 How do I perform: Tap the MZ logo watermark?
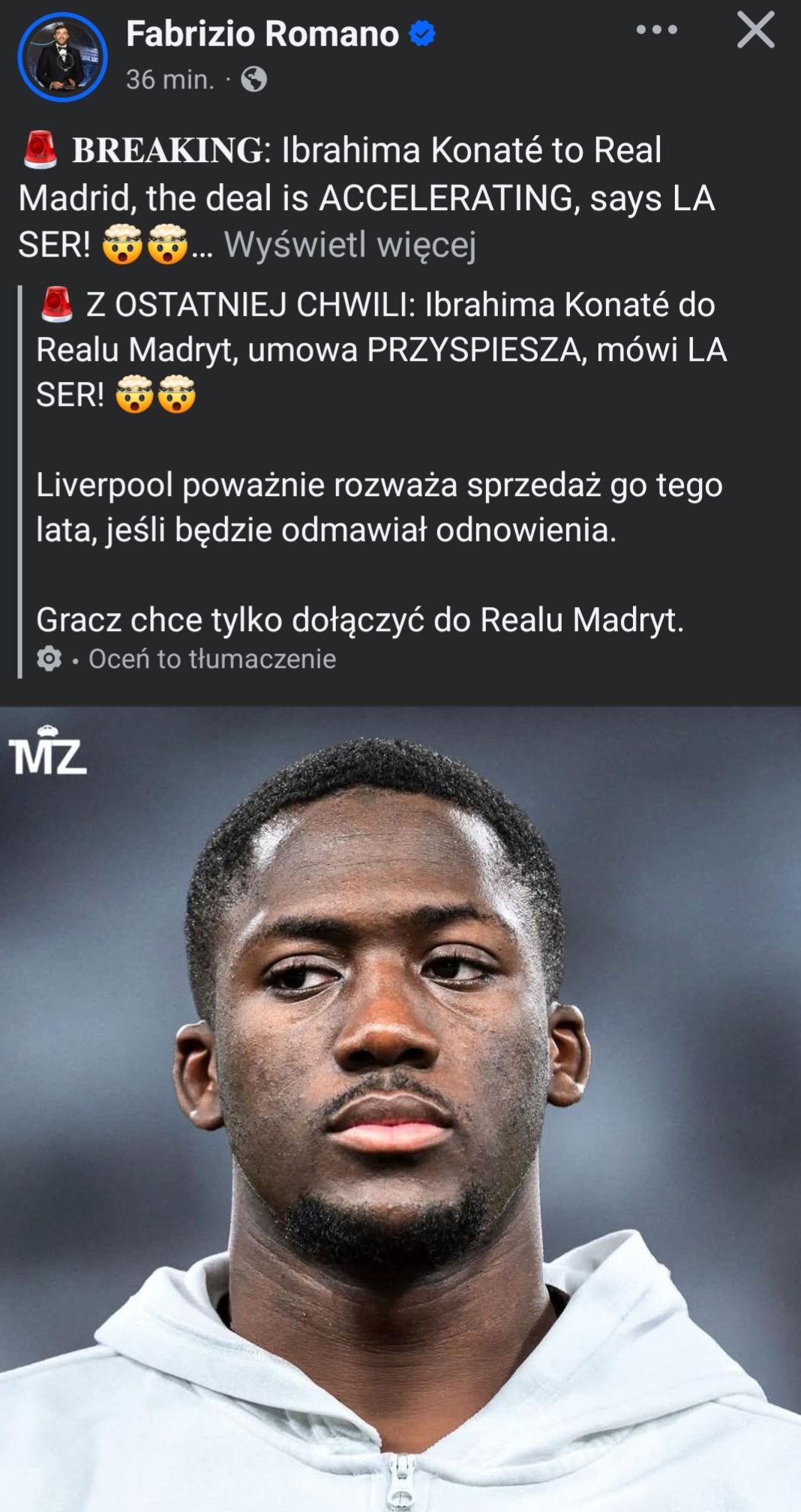[x=47, y=750]
